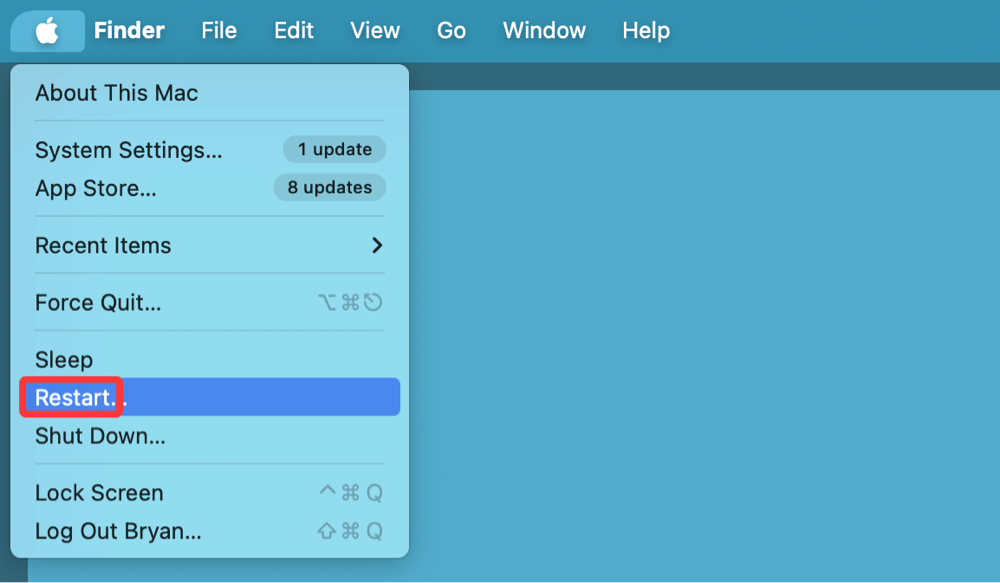
Task: Open the File menu
Action: tap(218, 30)
